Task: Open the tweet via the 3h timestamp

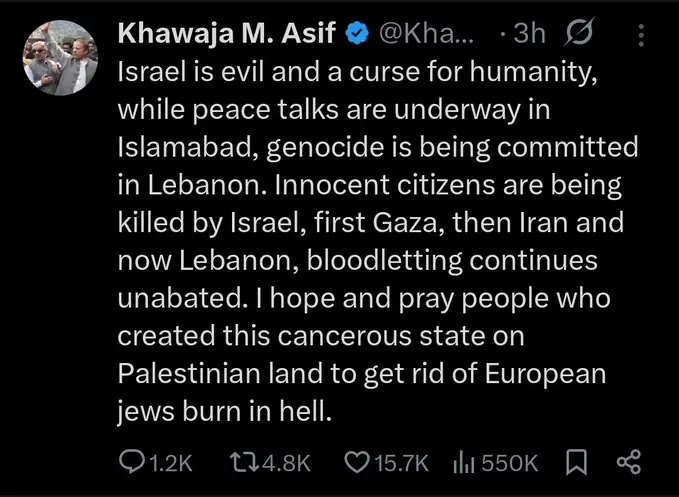Action: pos(528,34)
